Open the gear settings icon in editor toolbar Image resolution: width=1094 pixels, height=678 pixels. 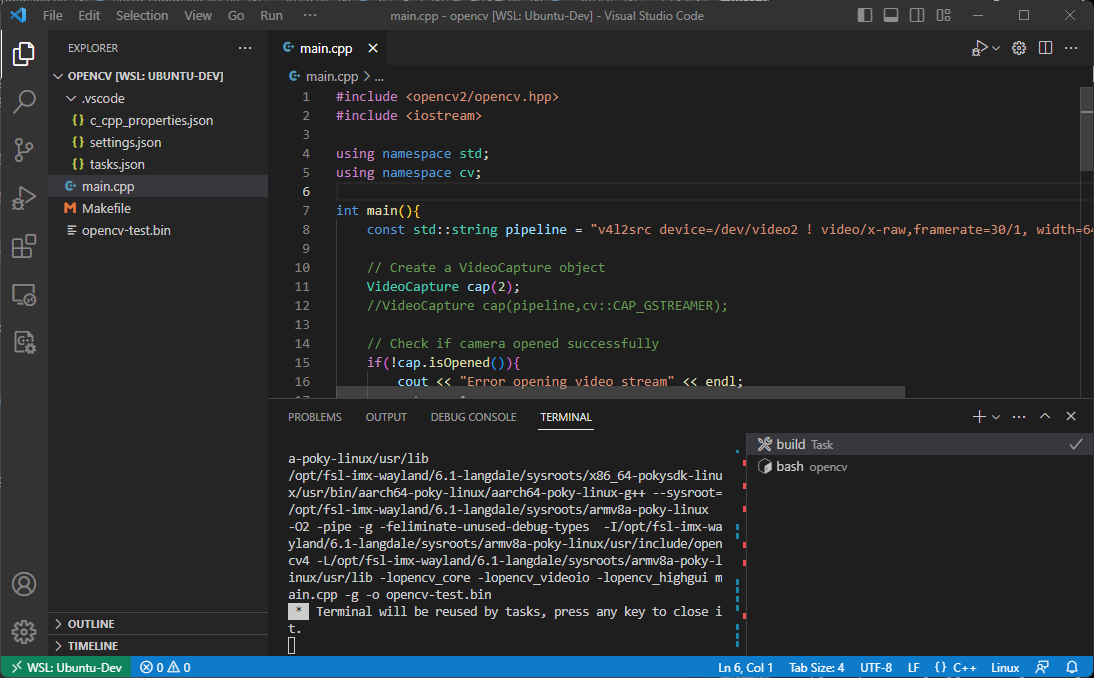[x=1019, y=48]
